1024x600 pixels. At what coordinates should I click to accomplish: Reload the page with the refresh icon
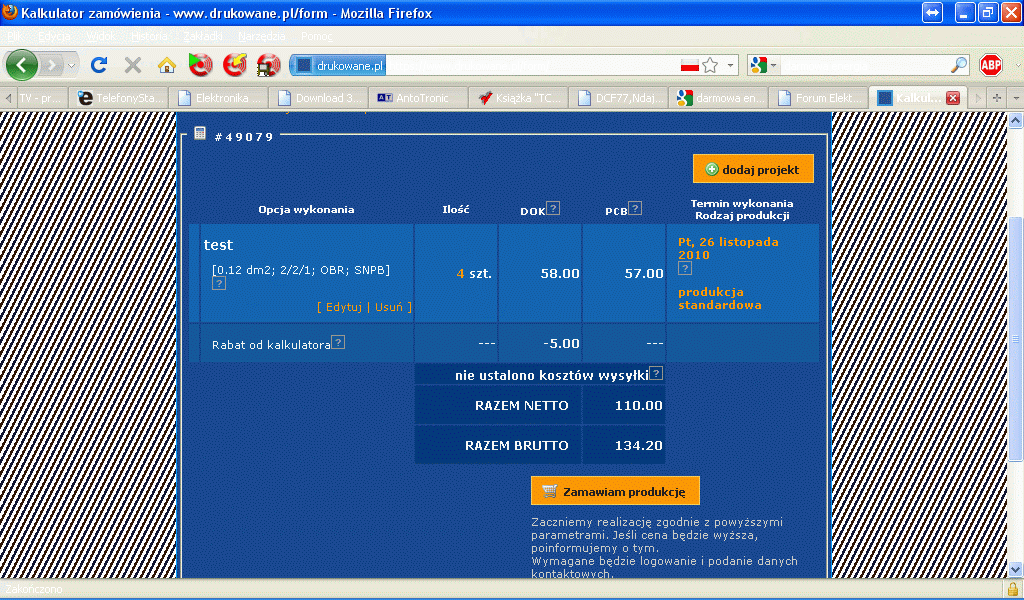(x=99, y=65)
